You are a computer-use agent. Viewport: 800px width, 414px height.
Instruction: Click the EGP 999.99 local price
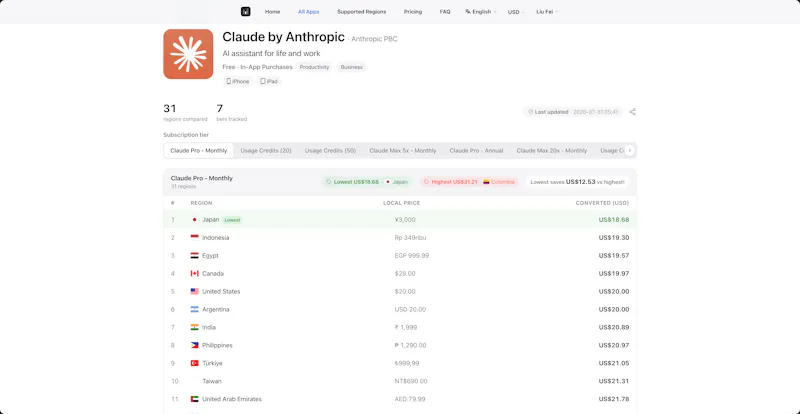(412, 255)
